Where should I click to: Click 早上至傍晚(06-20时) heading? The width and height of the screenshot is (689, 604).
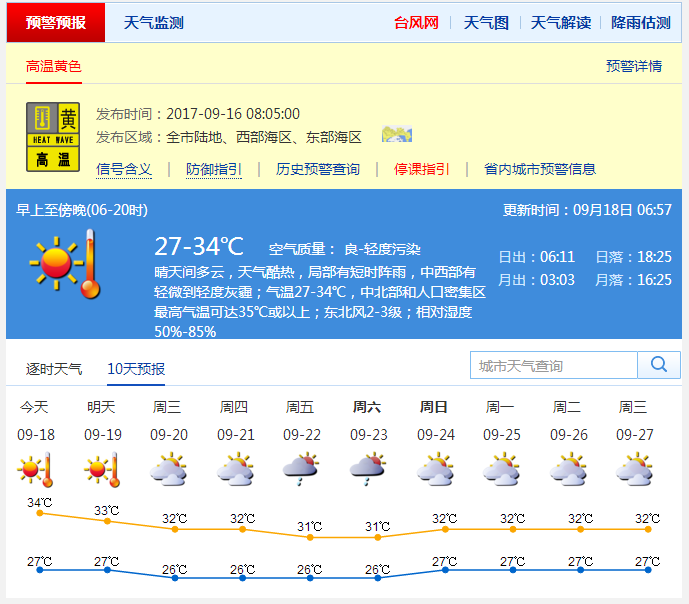click(x=82, y=210)
